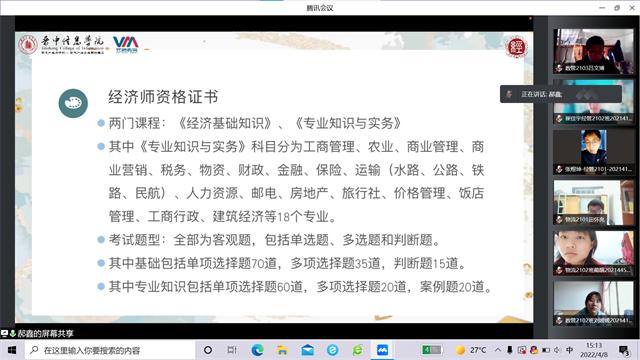Click the green battery gauge widget on taskbar
Screen dimensions: 640x360
pyautogui.click(x=432, y=350)
